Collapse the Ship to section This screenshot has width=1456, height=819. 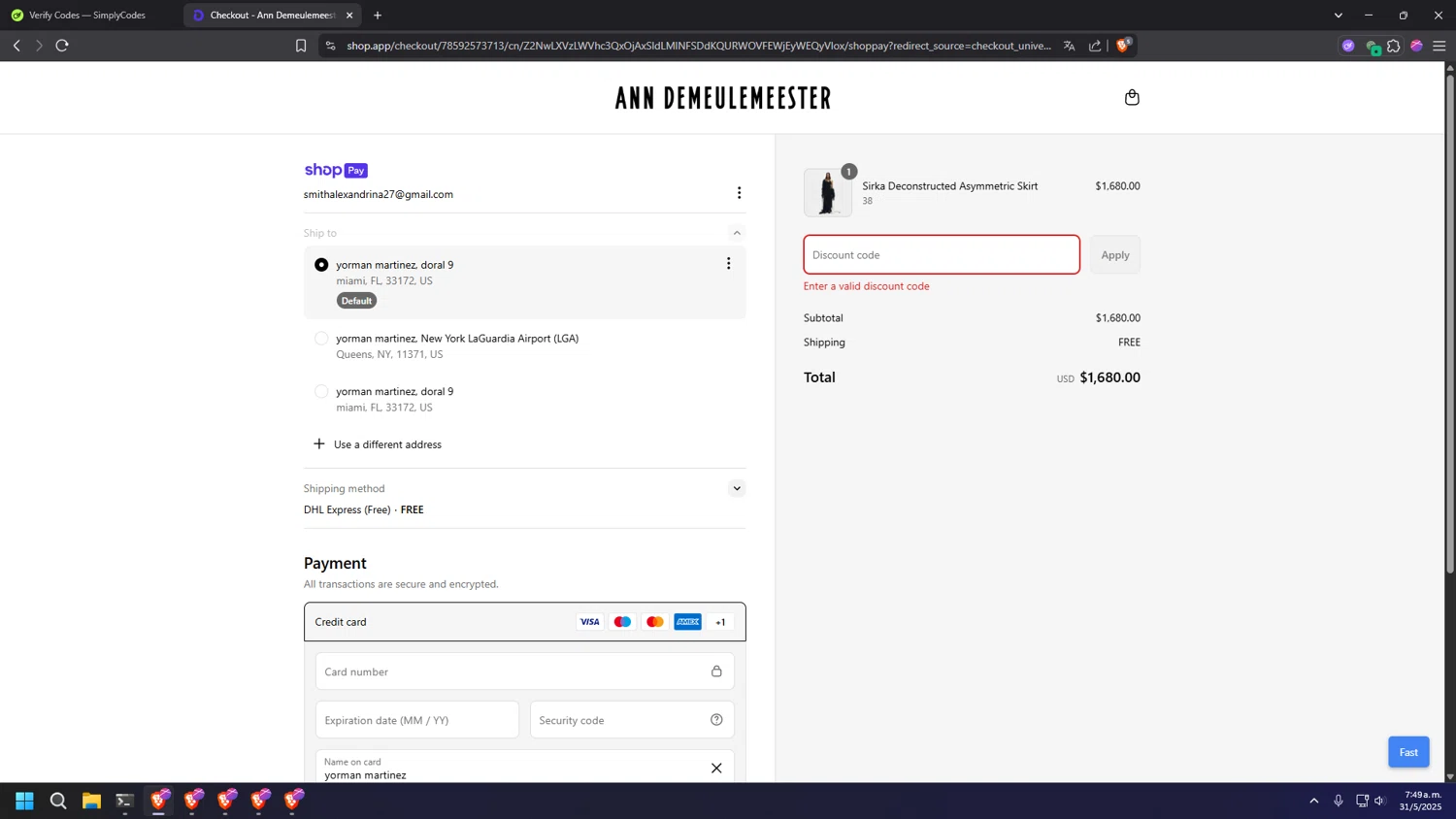pos(737,233)
